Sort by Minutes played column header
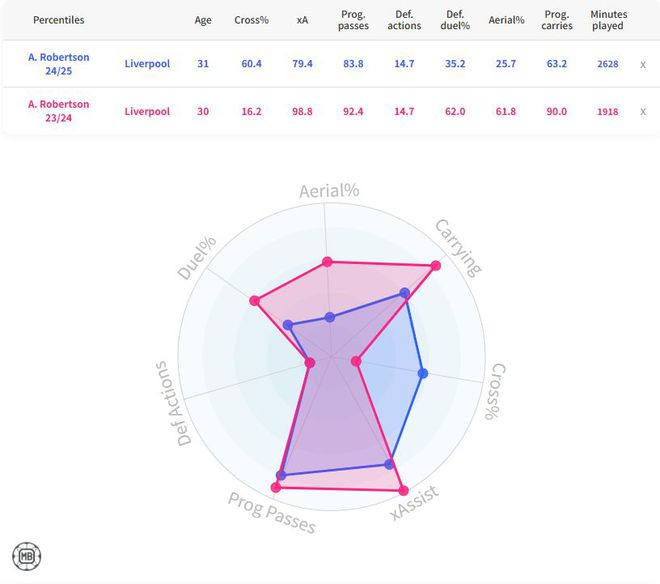This screenshot has width=660, height=584. point(608,20)
